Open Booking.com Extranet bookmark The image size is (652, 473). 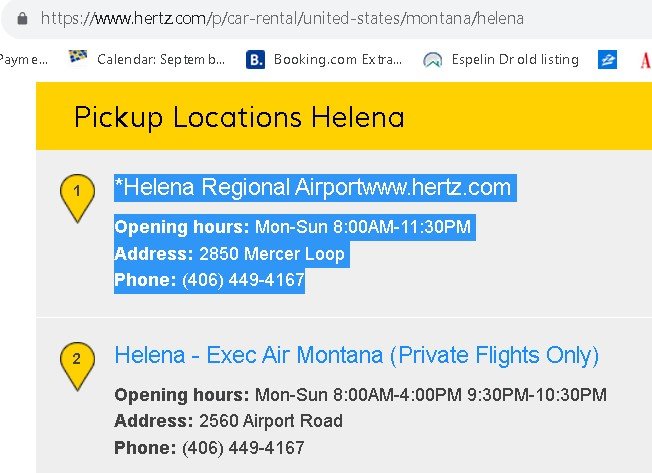point(337,60)
